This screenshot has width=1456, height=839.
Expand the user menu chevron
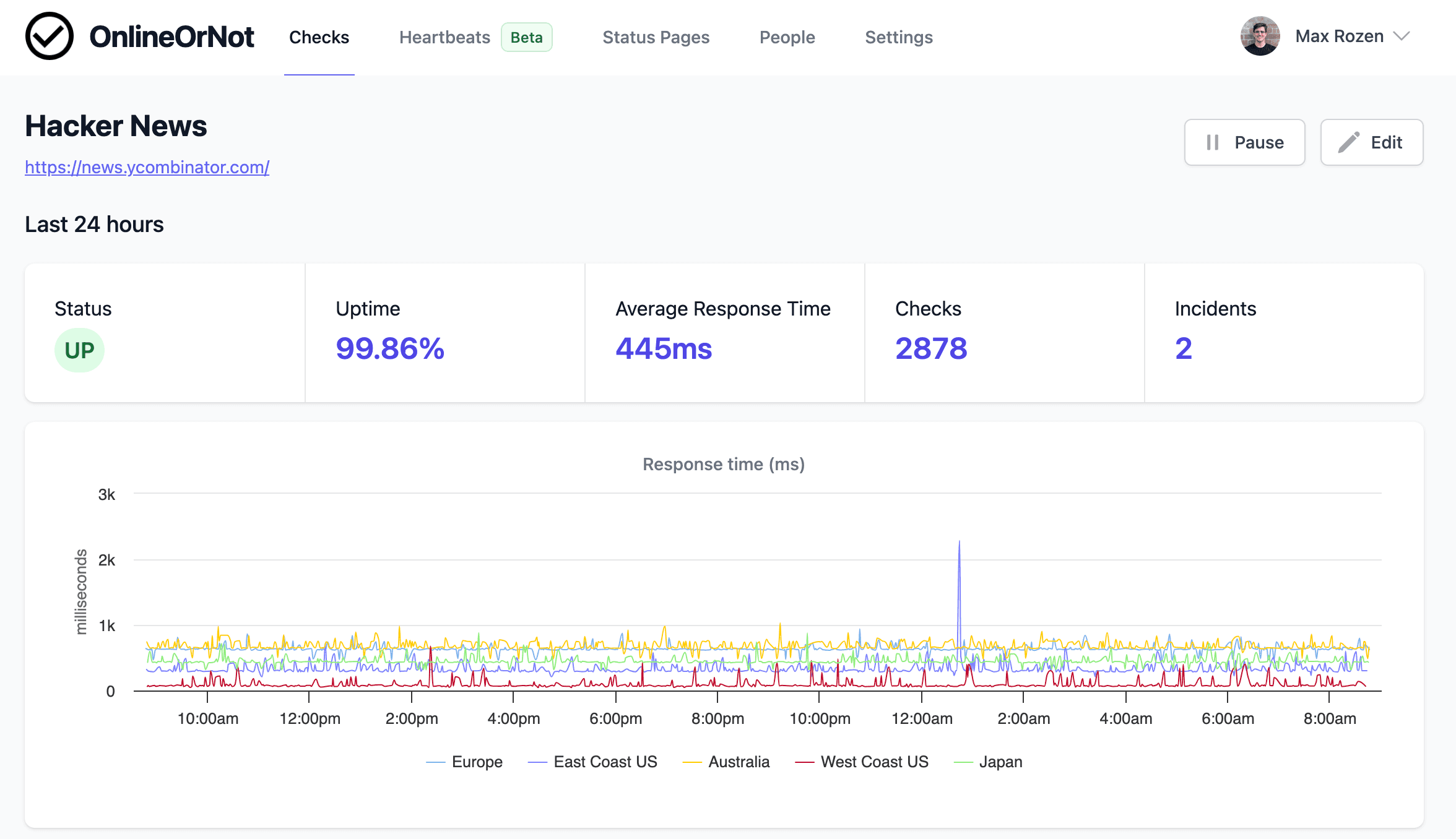point(1402,37)
